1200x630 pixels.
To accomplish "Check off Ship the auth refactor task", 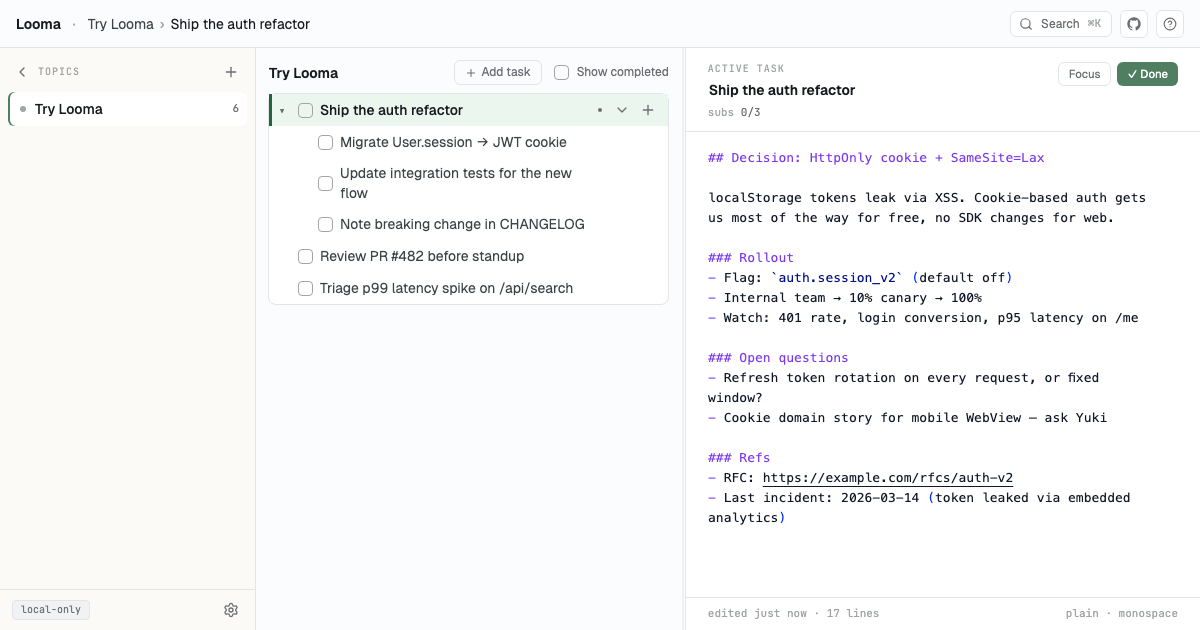I will (x=306, y=110).
